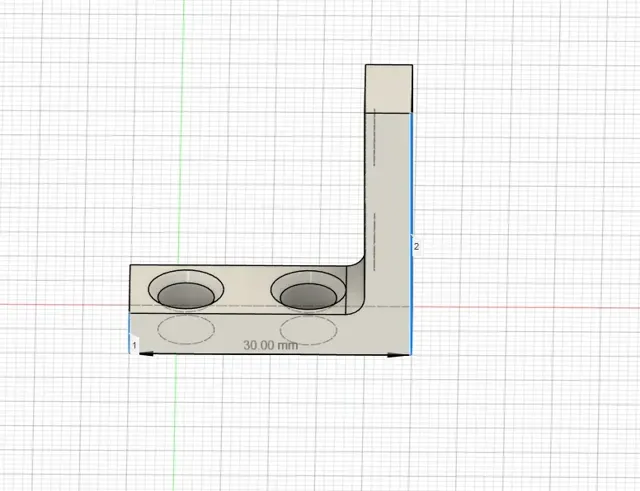Pick the highlighted blue right vertical edge
640x491 pixels.
pos(411,233)
